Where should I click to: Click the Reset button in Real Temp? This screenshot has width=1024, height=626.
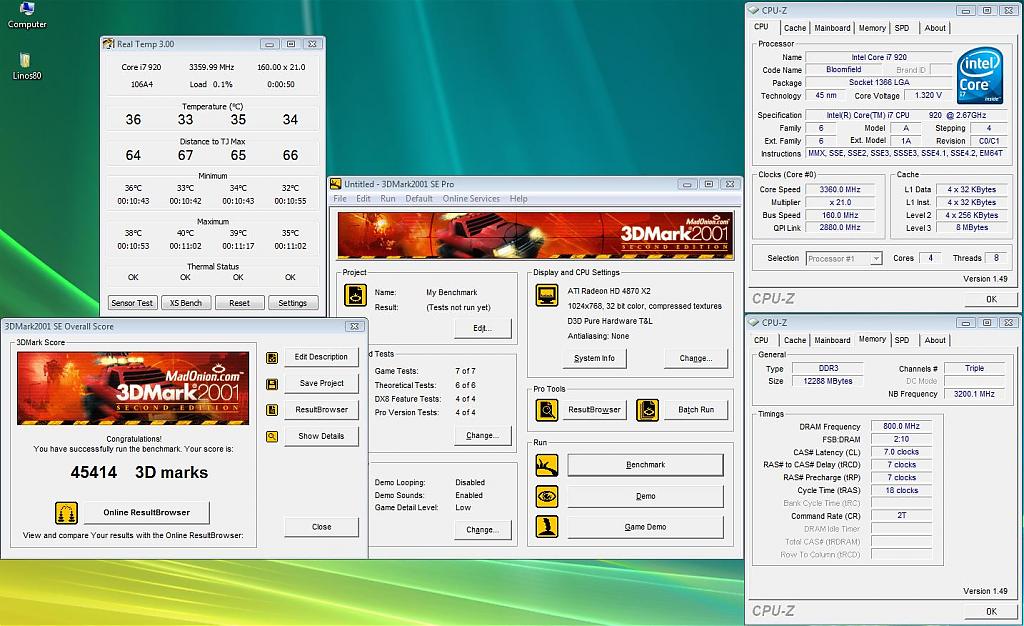click(239, 303)
